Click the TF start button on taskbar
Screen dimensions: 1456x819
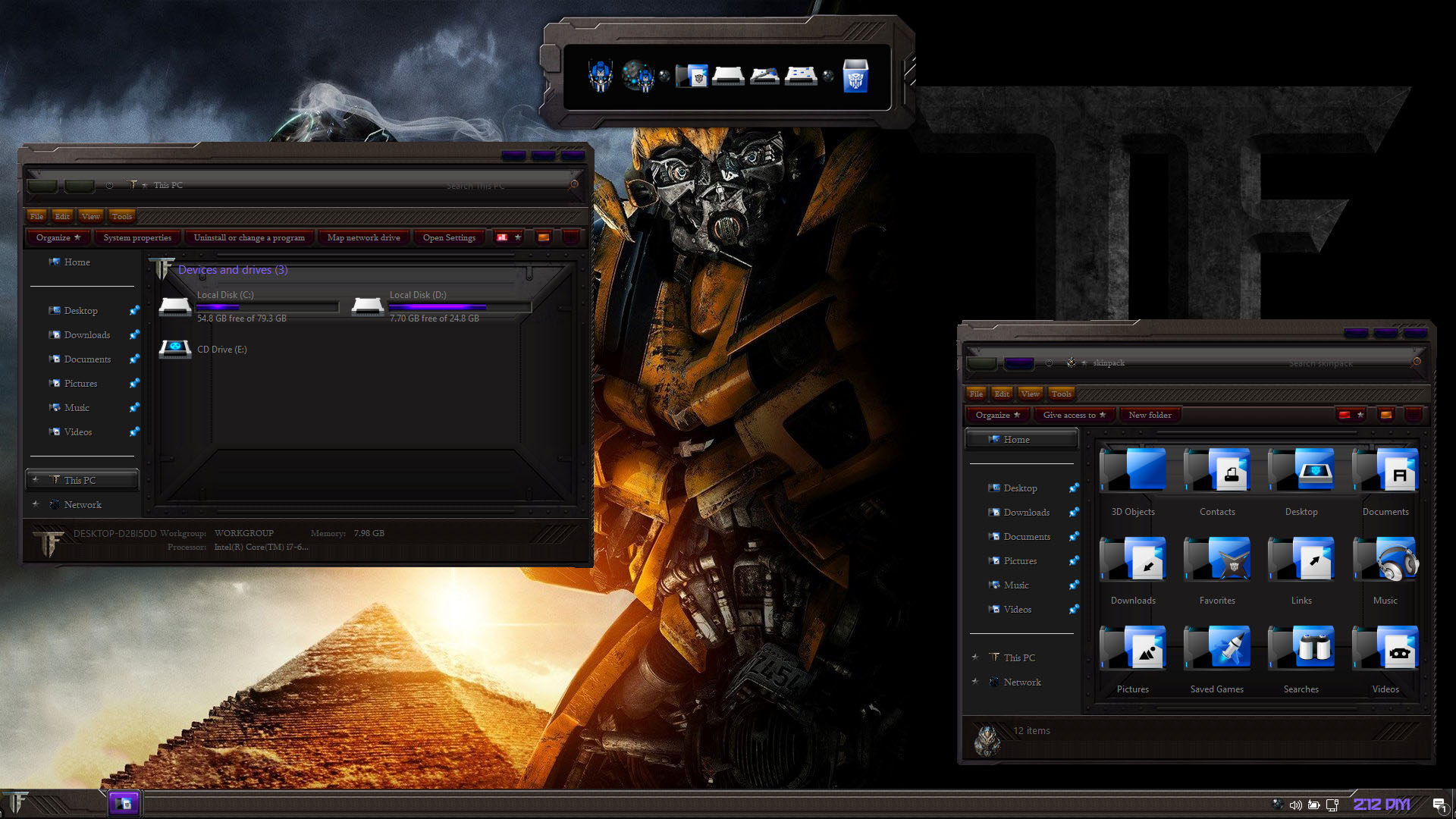click(17, 803)
